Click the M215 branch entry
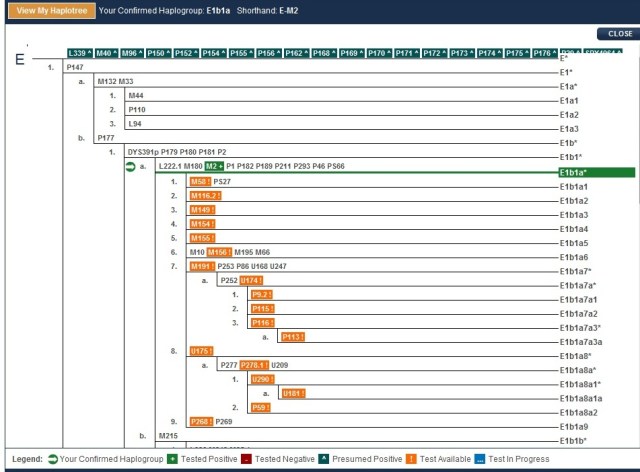Screen dimensions: 640x472 point(169,436)
